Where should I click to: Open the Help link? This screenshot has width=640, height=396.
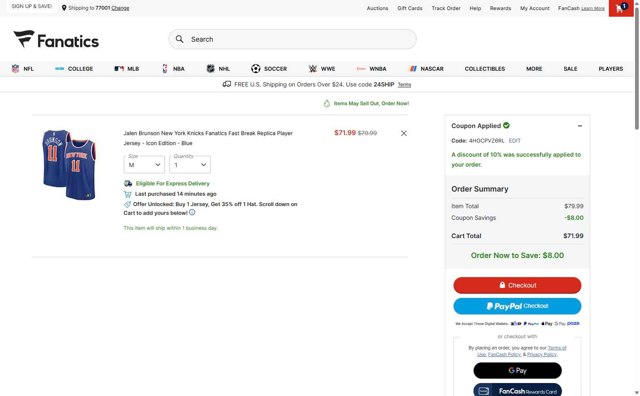pyautogui.click(x=475, y=8)
